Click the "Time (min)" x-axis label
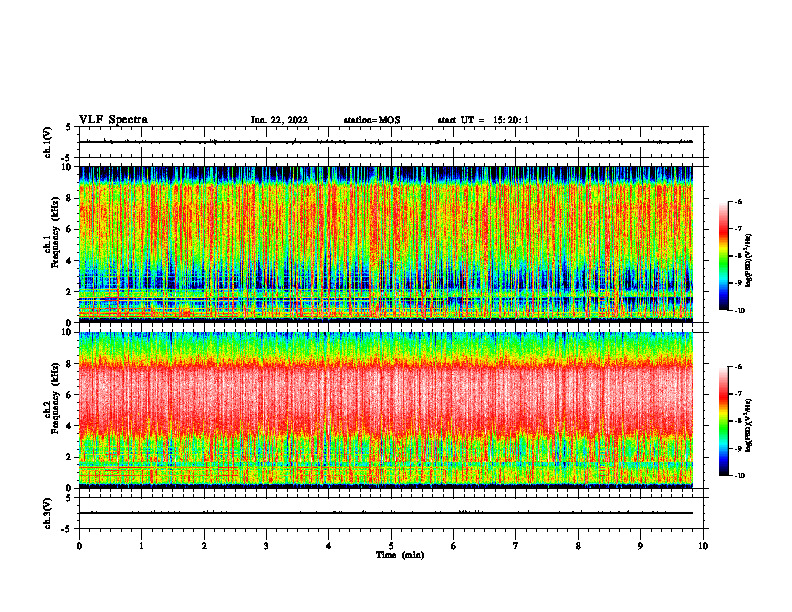 point(400,555)
